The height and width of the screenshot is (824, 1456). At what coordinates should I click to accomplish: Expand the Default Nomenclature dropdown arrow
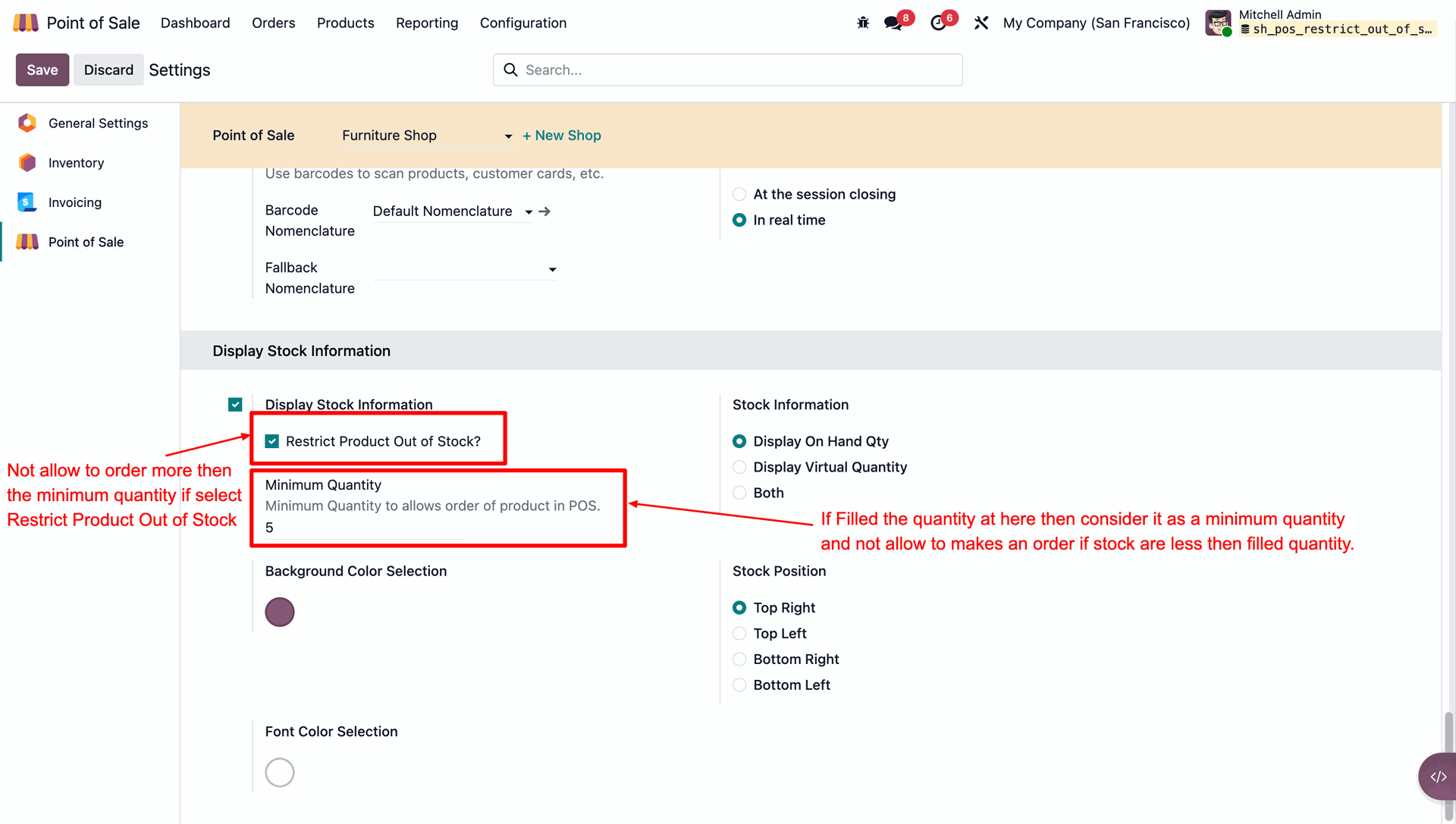tap(529, 211)
